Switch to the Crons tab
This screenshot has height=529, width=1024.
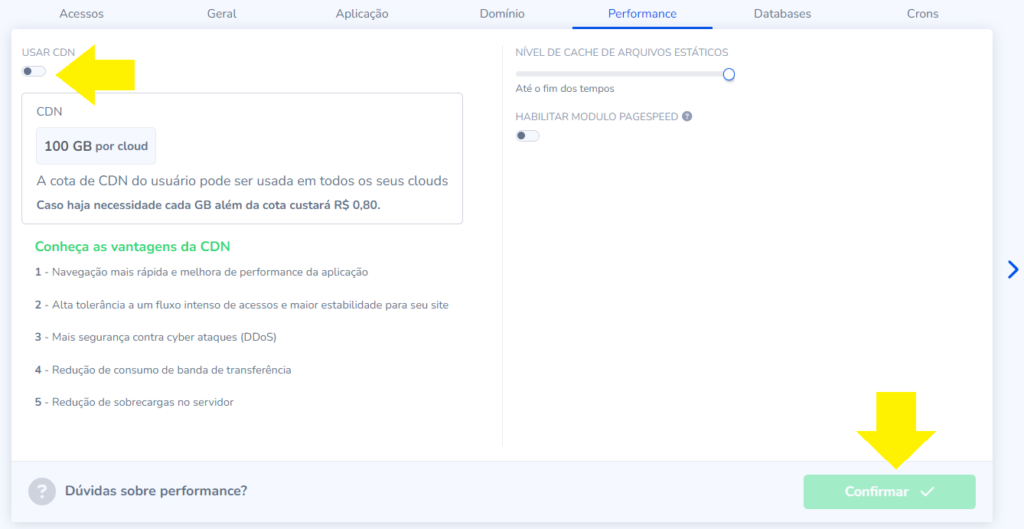coord(922,14)
